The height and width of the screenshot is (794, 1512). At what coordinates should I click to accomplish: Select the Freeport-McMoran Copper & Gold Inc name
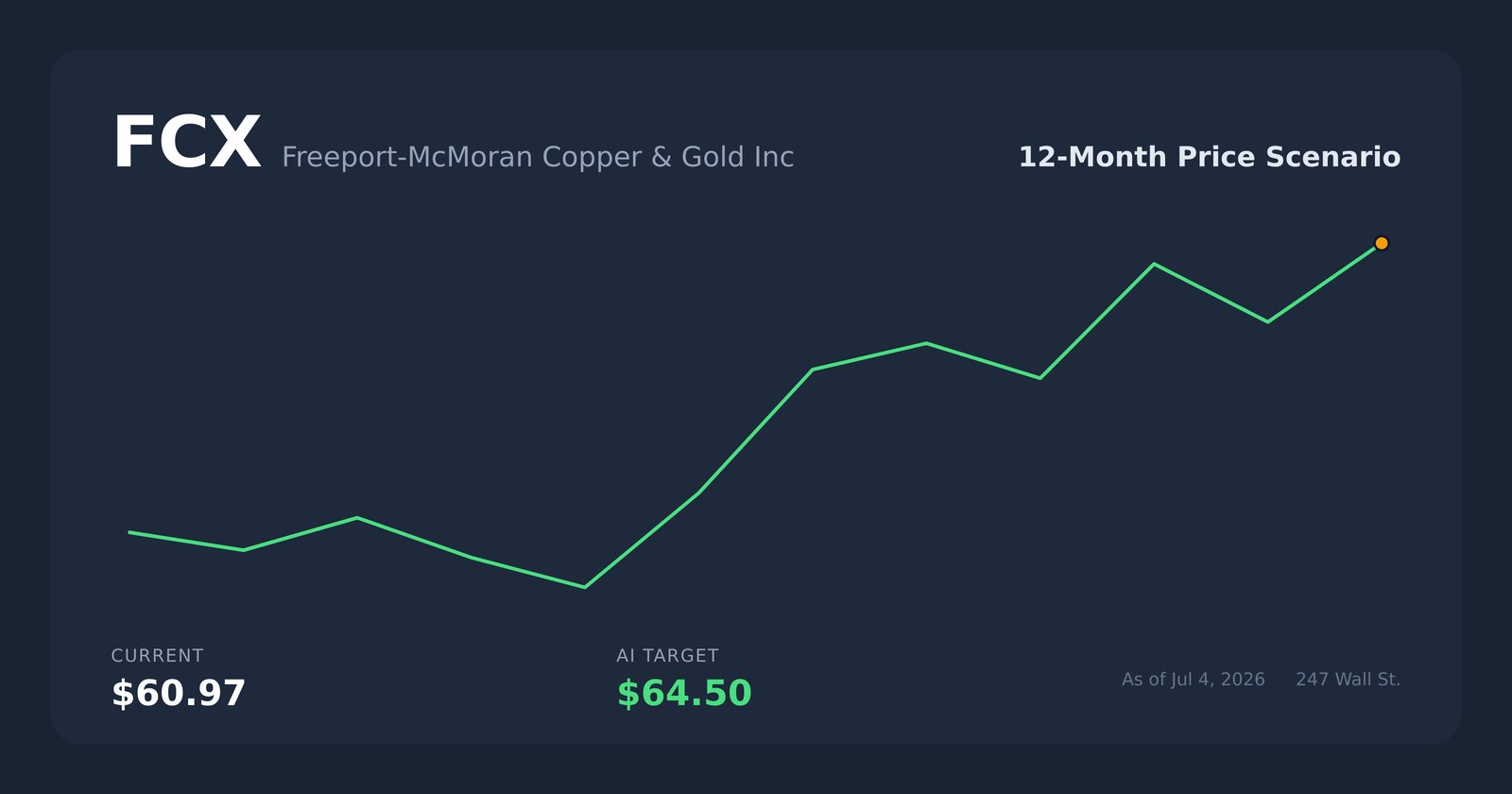[538, 157]
